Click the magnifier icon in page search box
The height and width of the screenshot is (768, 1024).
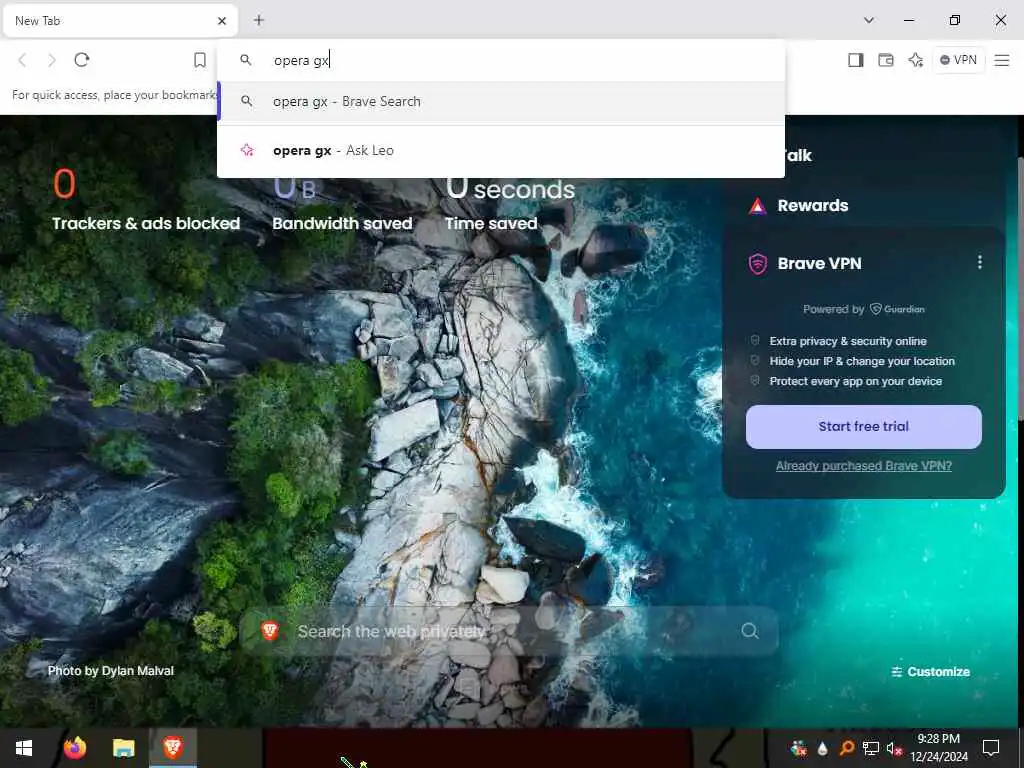coord(750,631)
